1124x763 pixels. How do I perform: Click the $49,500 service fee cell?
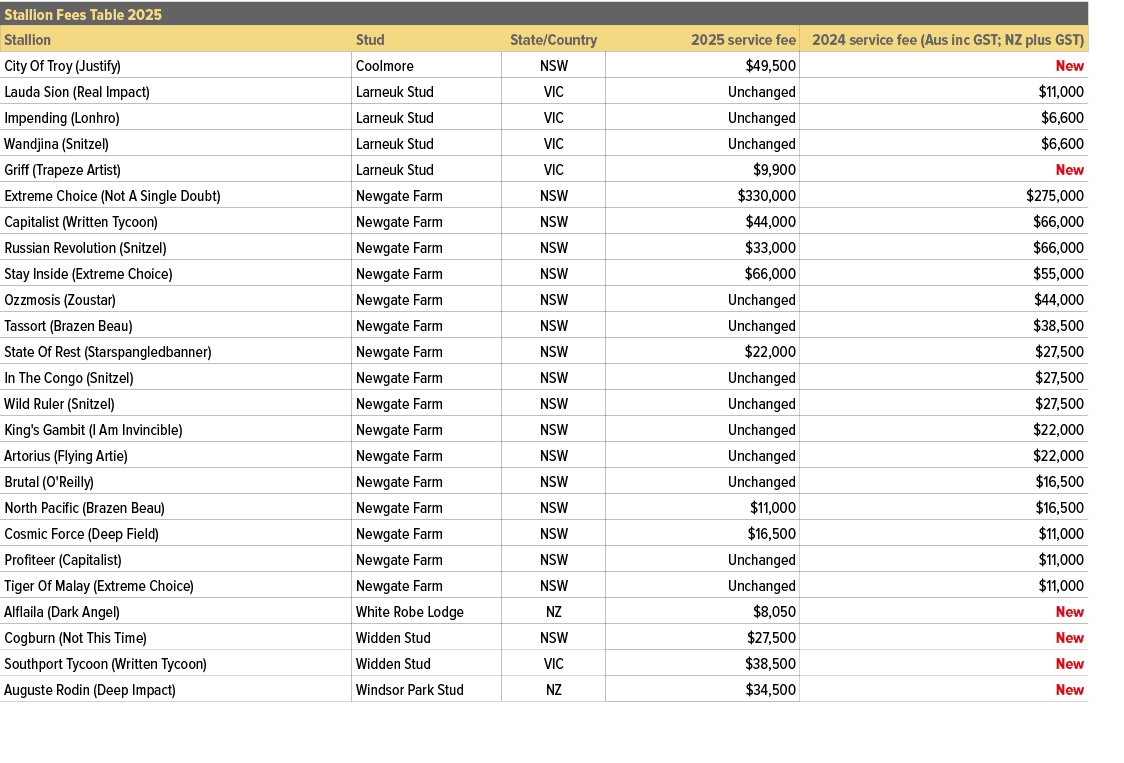[x=770, y=66]
